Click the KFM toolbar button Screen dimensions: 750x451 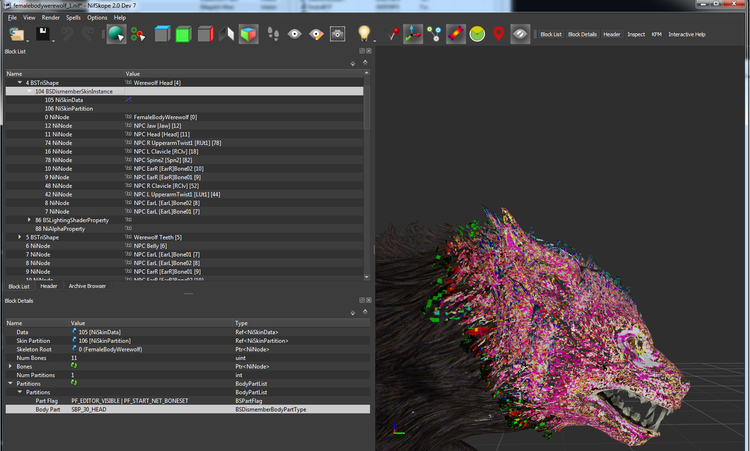[656, 34]
